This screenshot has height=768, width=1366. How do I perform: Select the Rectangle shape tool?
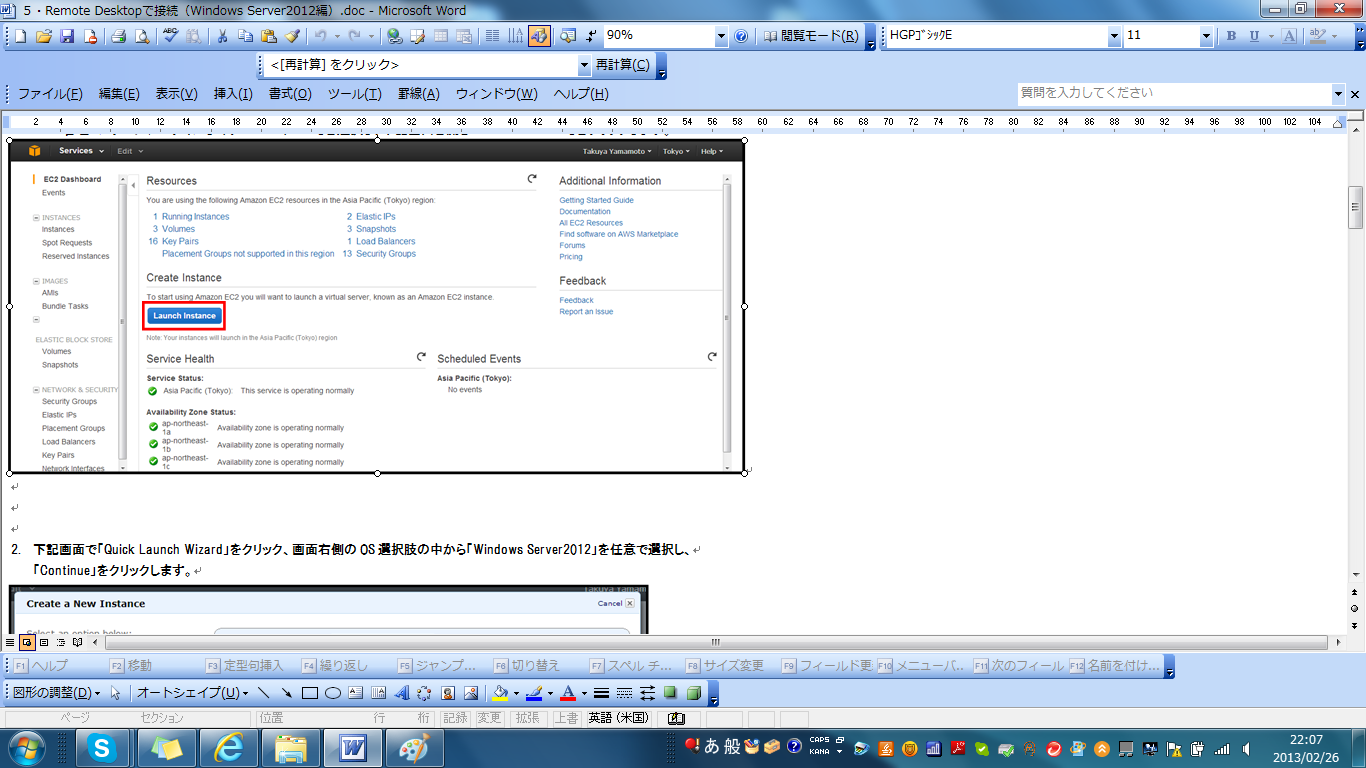pos(310,692)
